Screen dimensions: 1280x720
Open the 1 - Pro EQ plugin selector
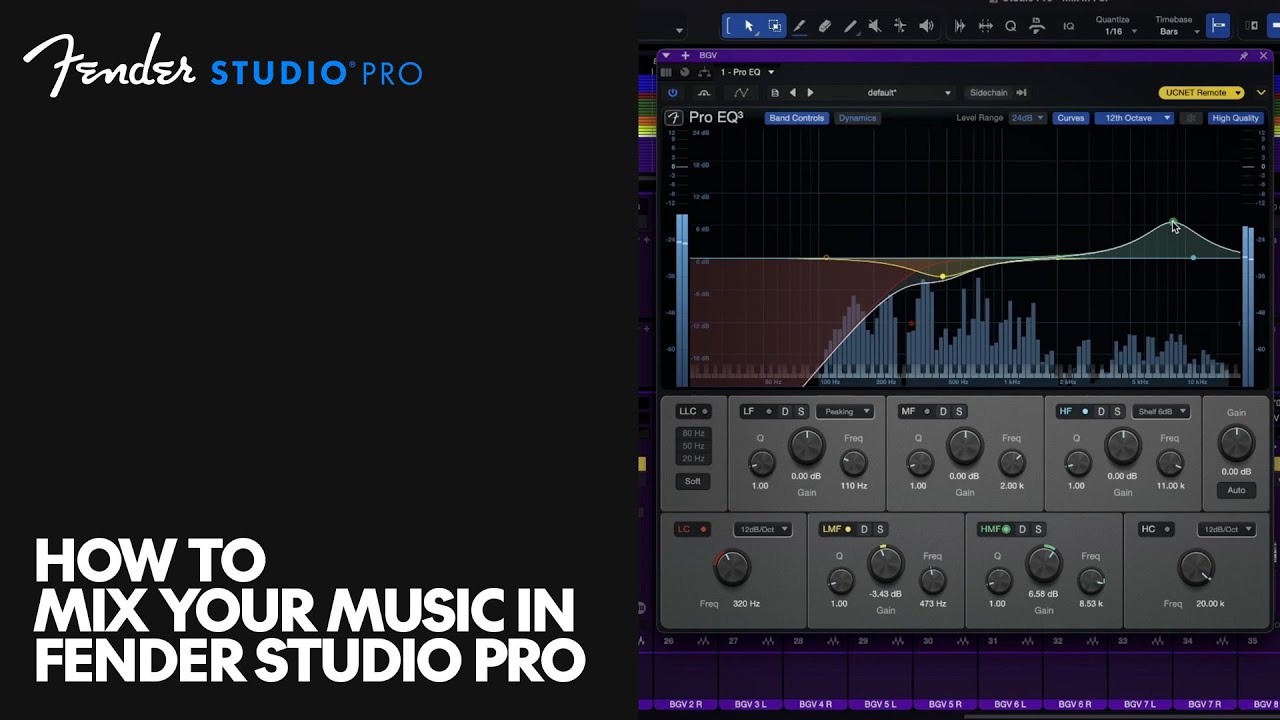[747, 72]
